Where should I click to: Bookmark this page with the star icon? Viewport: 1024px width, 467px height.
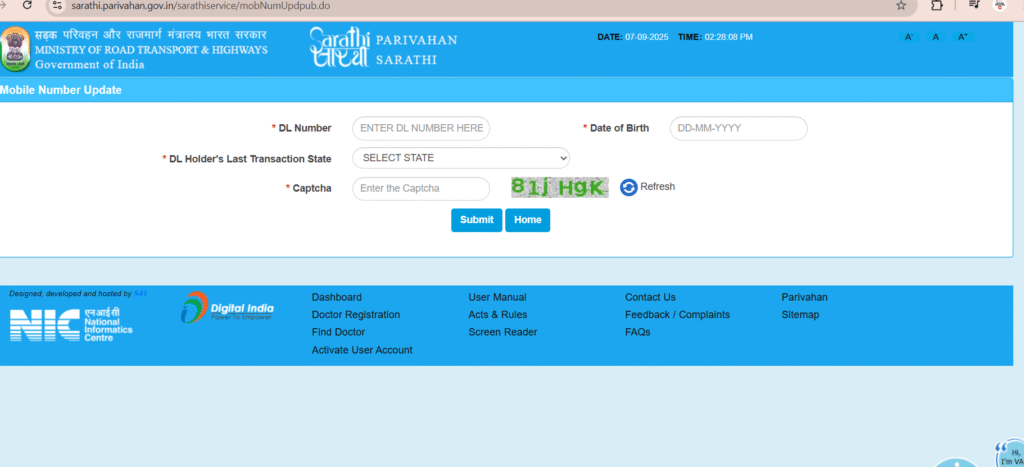(x=901, y=5)
